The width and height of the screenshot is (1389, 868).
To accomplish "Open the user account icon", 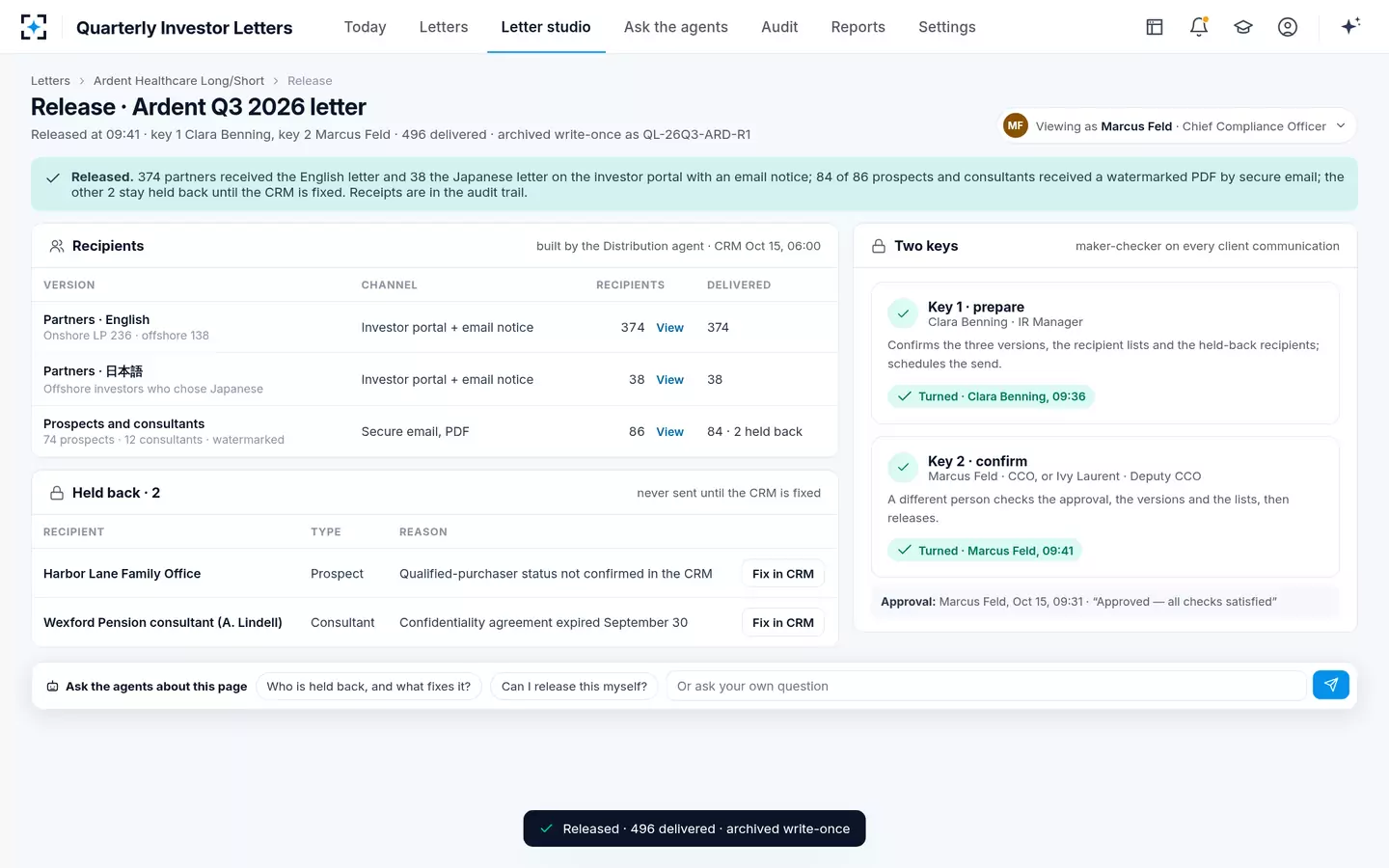I will click(1288, 27).
